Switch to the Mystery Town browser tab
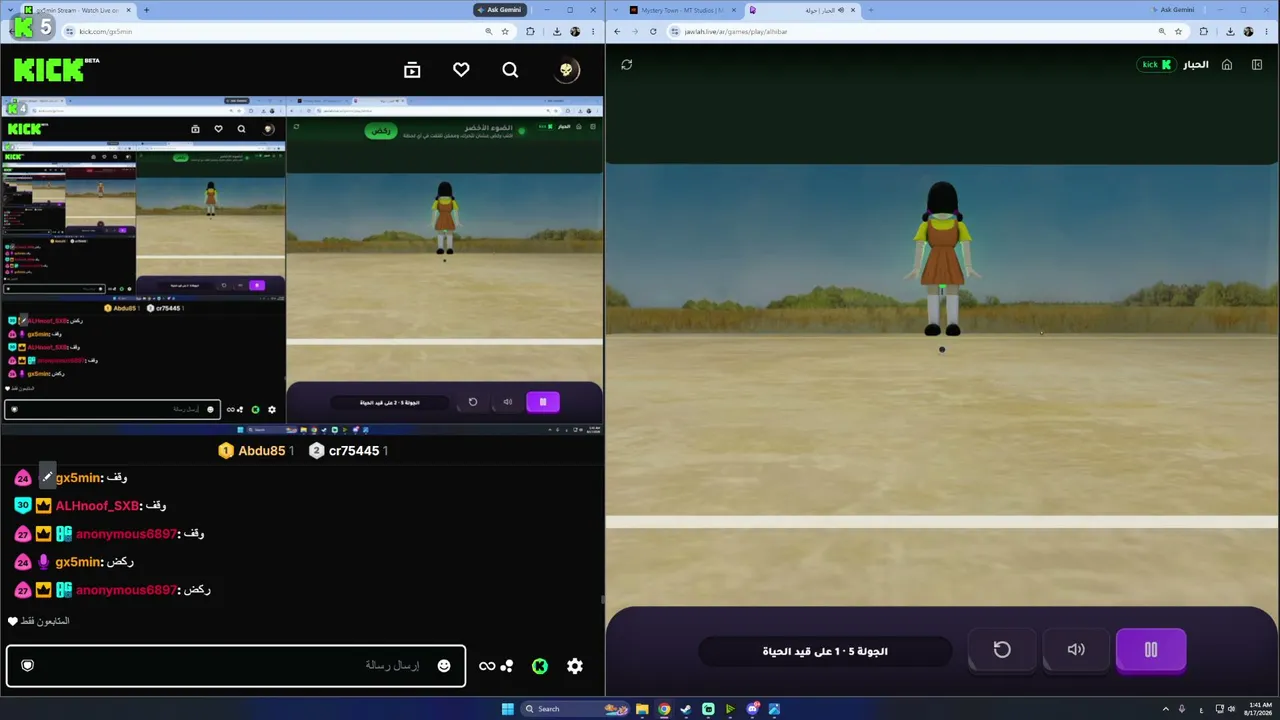1280x720 pixels. (x=680, y=10)
